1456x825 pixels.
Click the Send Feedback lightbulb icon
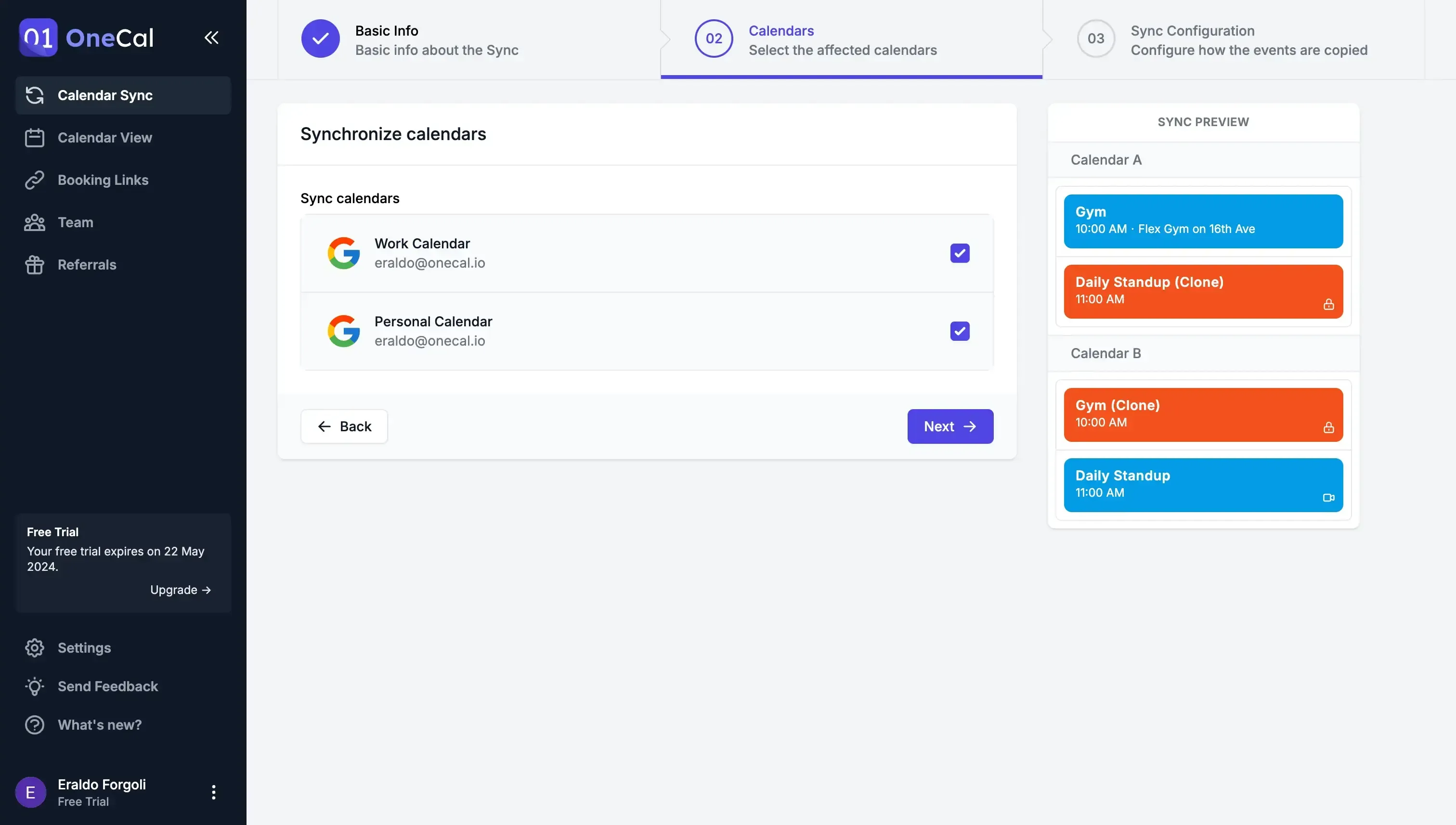[x=35, y=686]
